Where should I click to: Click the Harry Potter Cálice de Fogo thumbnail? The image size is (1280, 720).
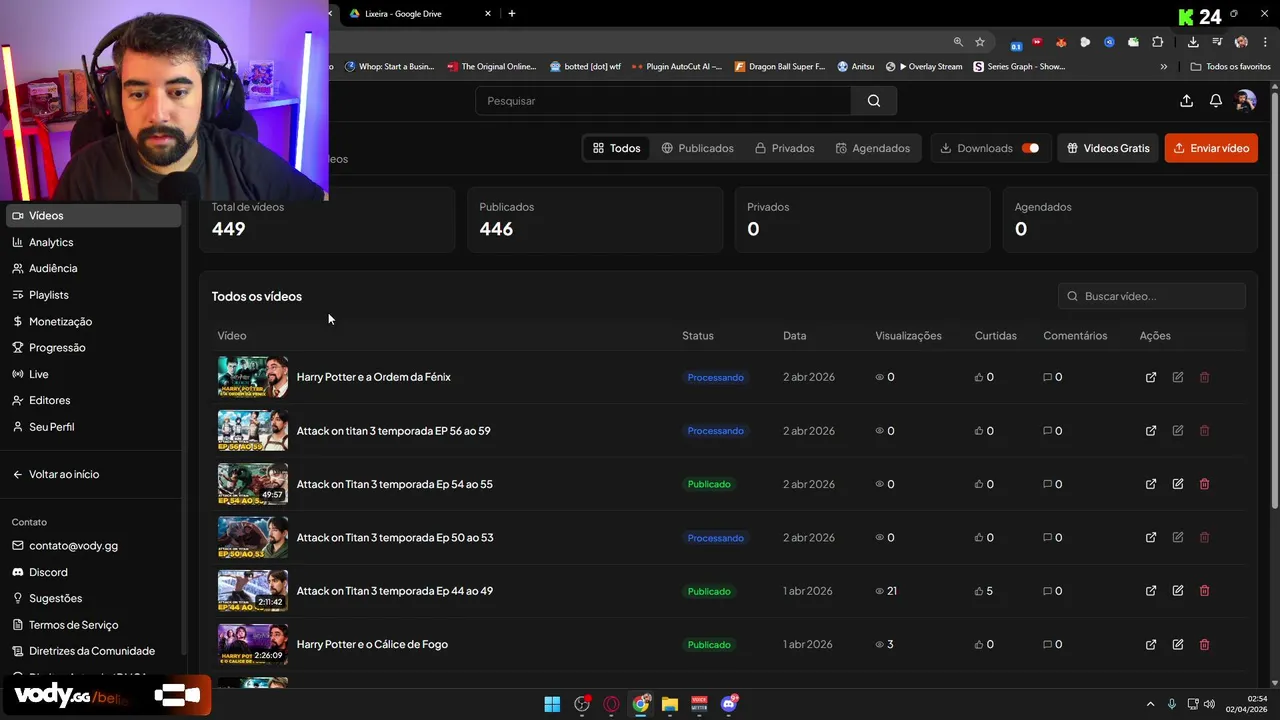(253, 645)
